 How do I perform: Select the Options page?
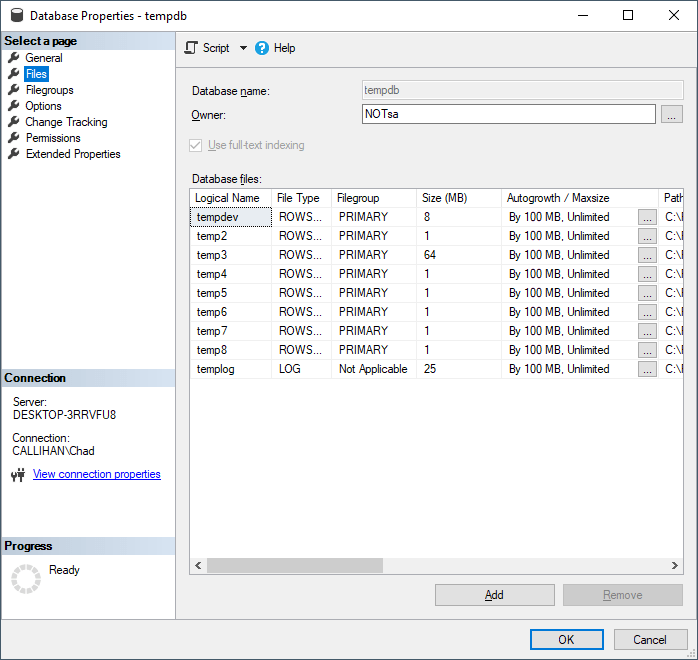coord(43,106)
